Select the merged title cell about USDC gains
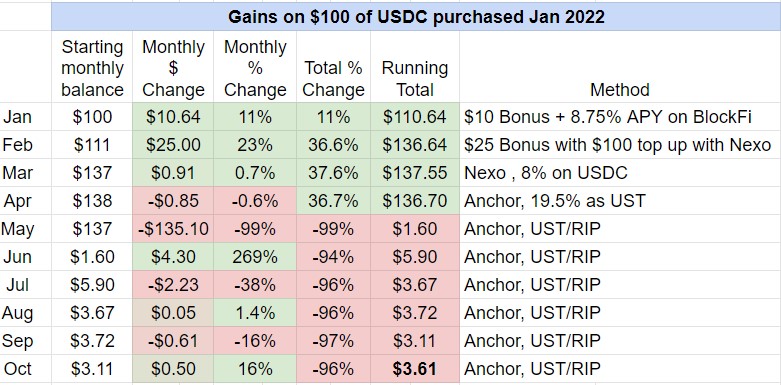This screenshot has width=781, height=385. point(416,16)
